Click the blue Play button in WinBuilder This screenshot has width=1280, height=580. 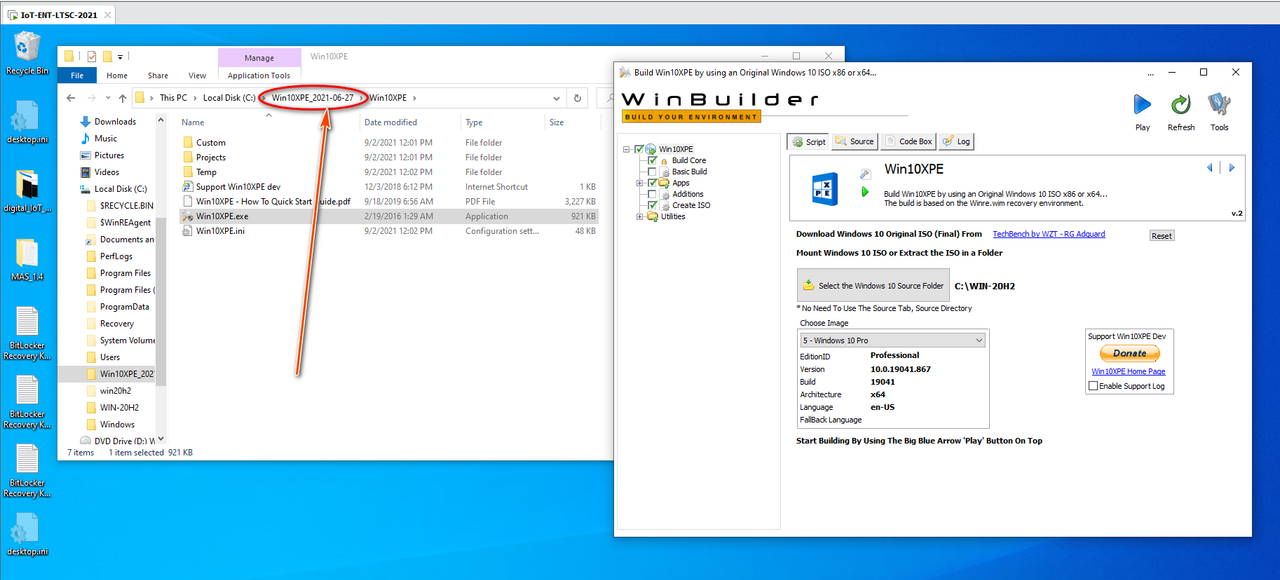click(x=1142, y=105)
